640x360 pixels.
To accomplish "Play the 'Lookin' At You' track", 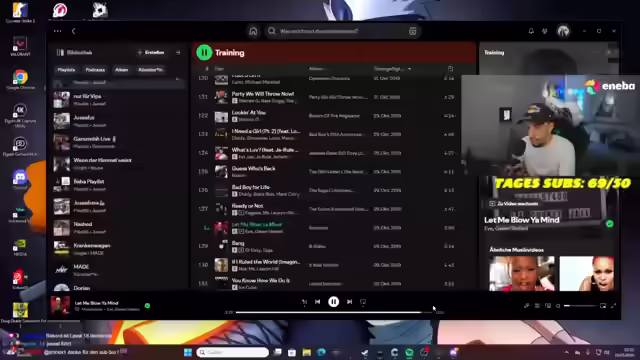I will tap(334, 116).
